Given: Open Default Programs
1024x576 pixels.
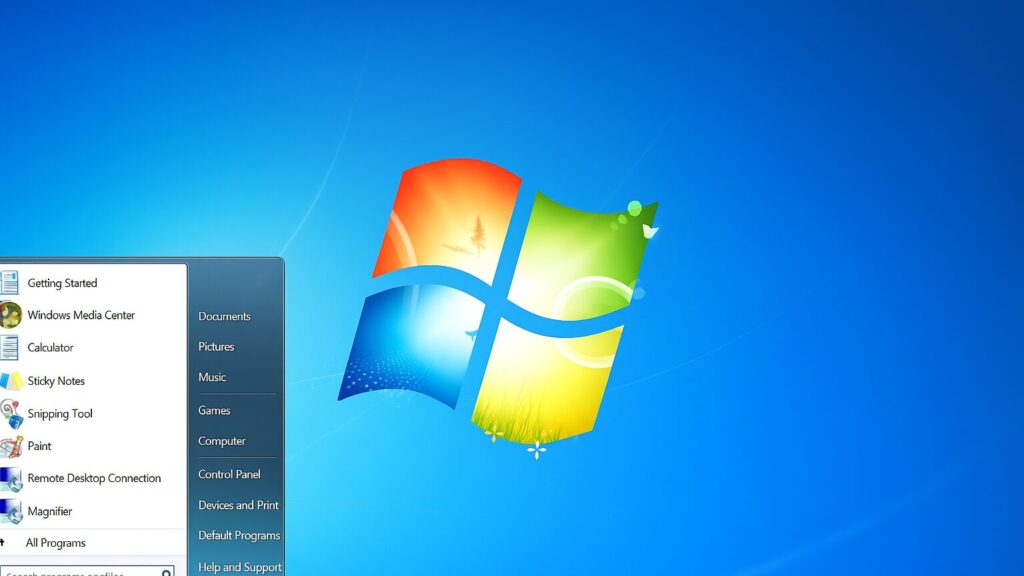Looking at the screenshot, I should pos(239,535).
